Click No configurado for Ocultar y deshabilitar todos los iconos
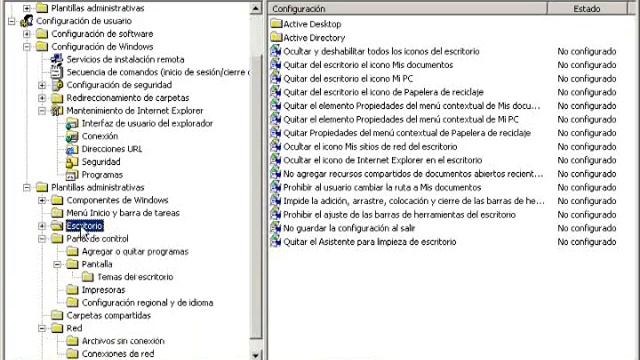This screenshot has width=640, height=360. (587, 51)
